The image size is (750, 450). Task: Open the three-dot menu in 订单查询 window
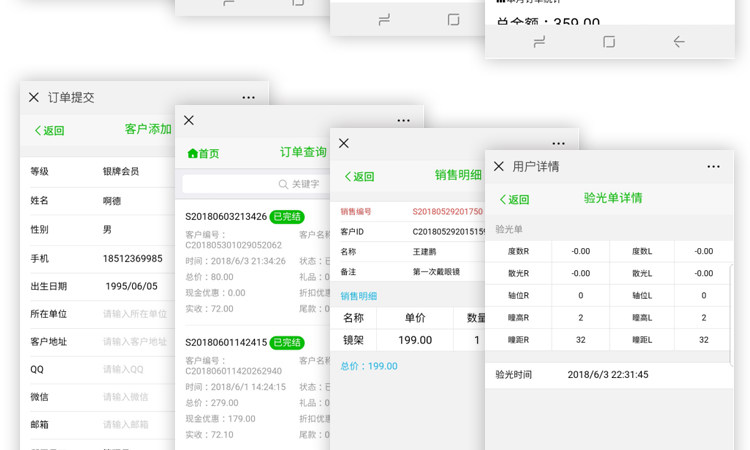pos(403,121)
